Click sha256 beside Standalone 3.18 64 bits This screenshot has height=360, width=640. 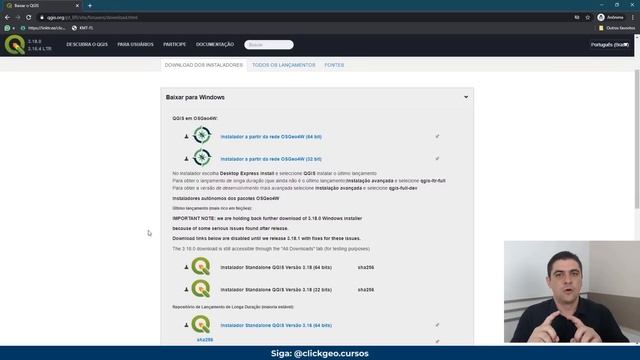click(366, 267)
